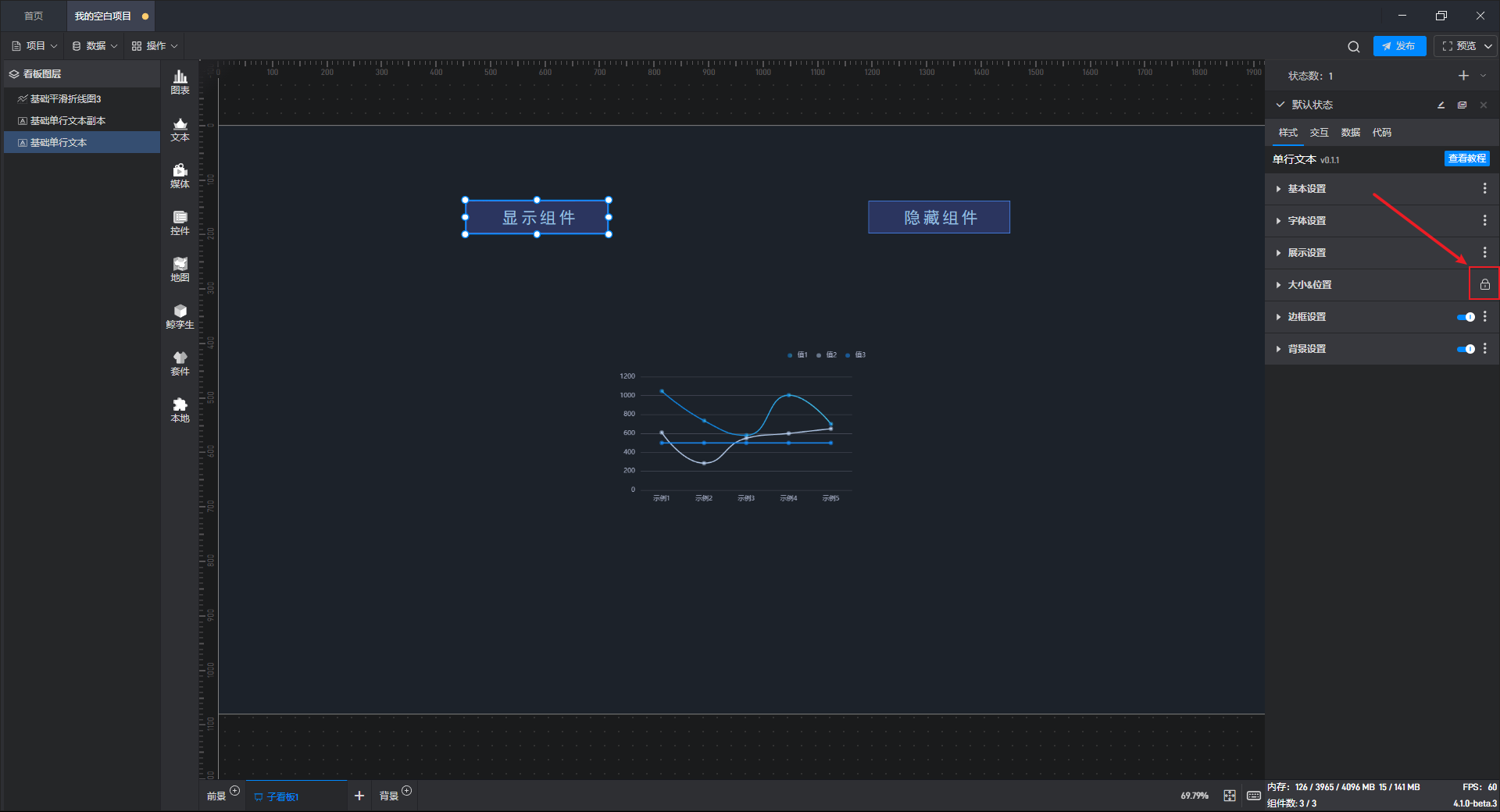The image size is (1500, 812).
Task: Expand the 大小&位置 section
Action: (x=1278, y=285)
